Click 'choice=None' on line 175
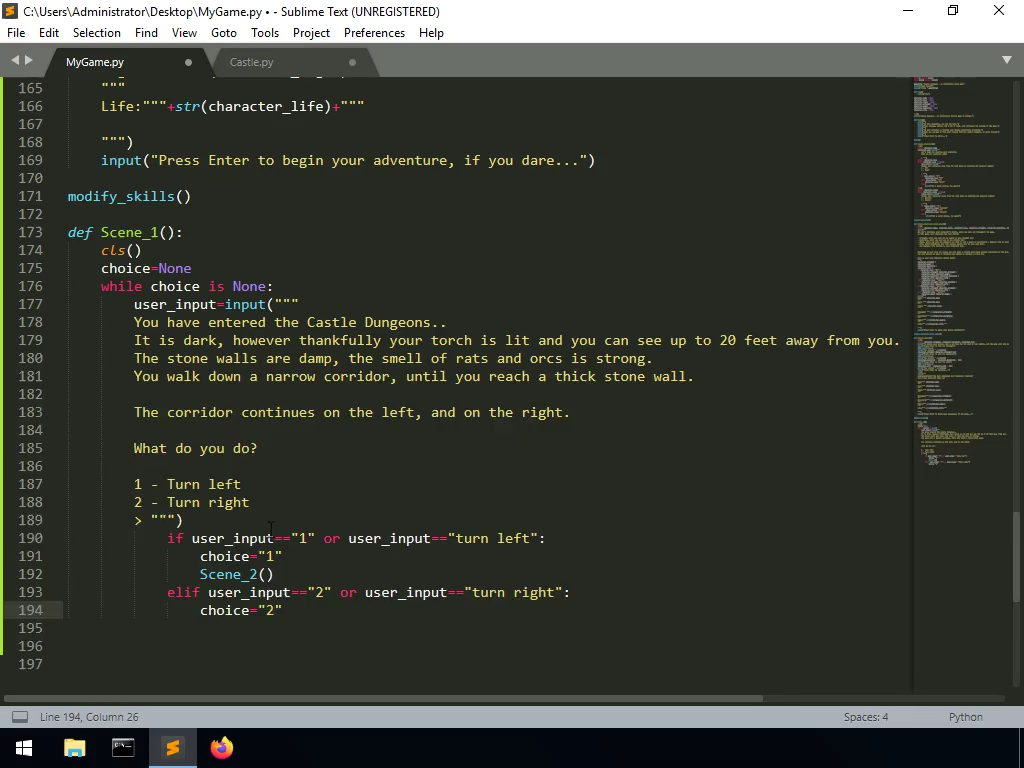The height and width of the screenshot is (768, 1024). (x=146, y=268)
